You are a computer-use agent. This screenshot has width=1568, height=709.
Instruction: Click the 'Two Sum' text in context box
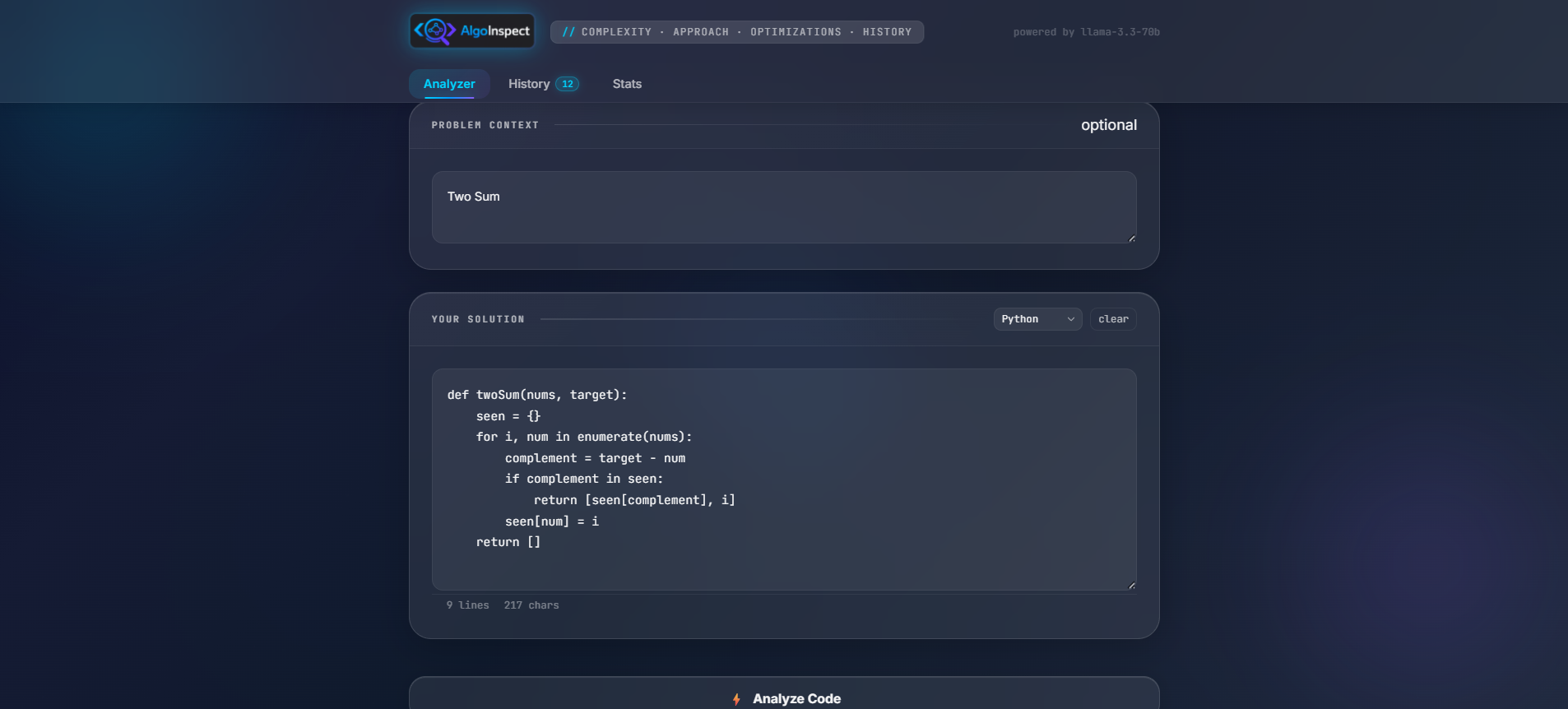point(474,197)
